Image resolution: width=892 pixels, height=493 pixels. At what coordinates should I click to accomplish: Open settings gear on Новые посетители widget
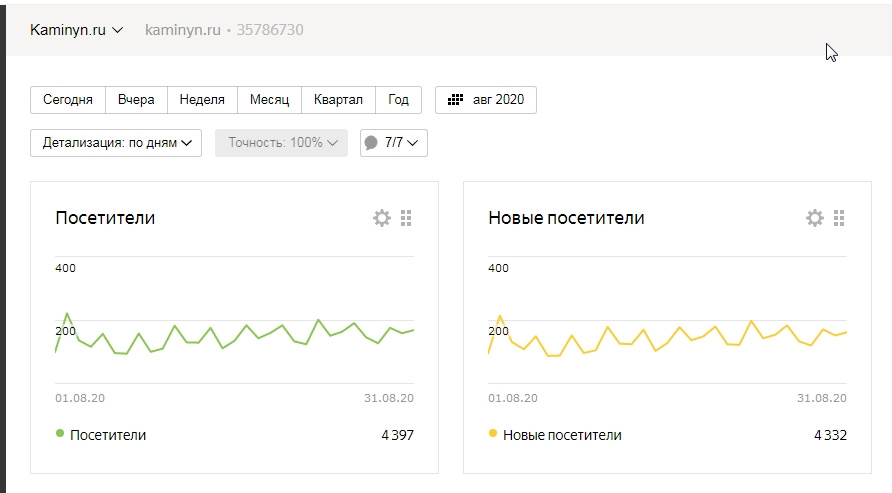click(x=815, y=218)
